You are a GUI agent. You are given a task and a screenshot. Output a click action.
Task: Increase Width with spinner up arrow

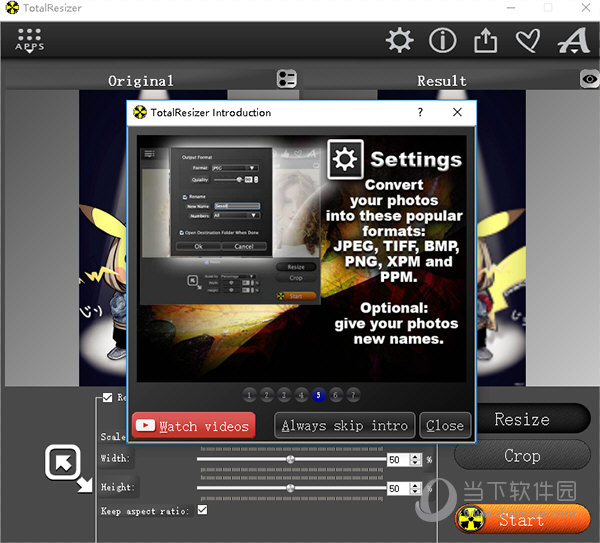point(415,456)
